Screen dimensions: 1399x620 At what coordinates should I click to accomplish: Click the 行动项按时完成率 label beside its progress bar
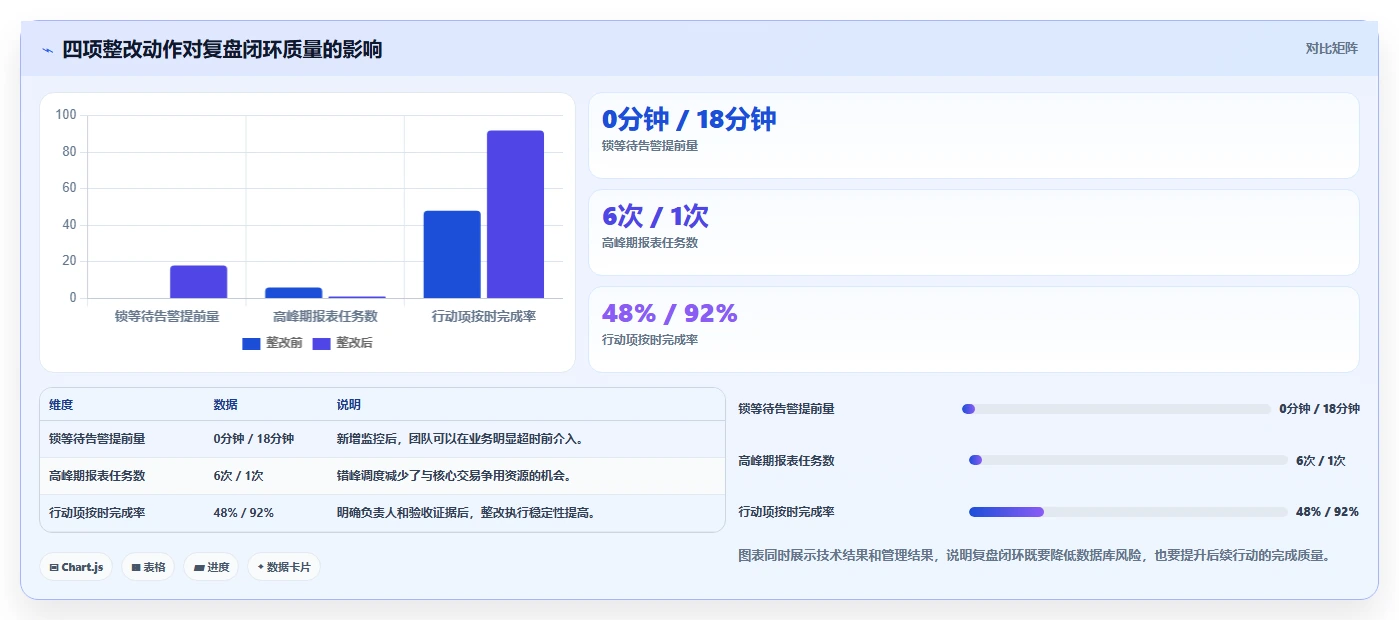pyautogui.click(x=786, y=512)
